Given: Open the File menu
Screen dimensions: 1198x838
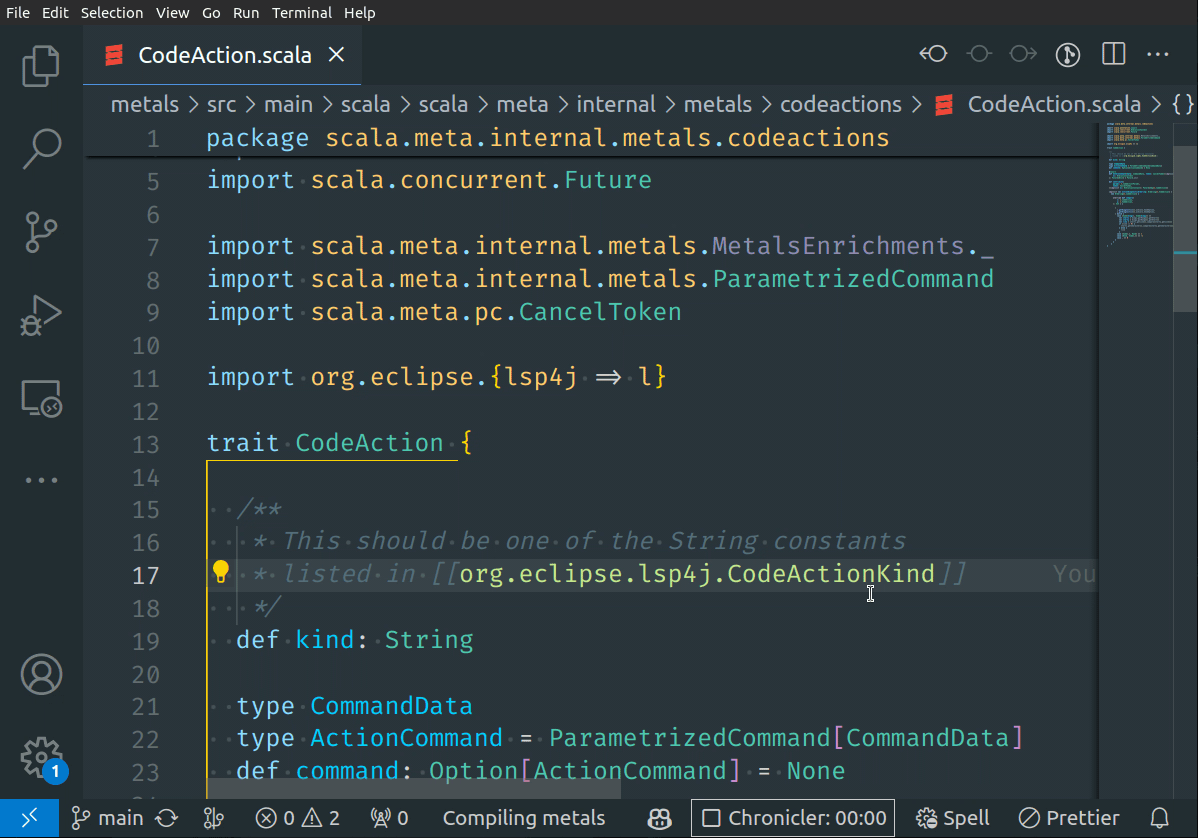Looking at the screenshot, I should click(x=18, y=13).
